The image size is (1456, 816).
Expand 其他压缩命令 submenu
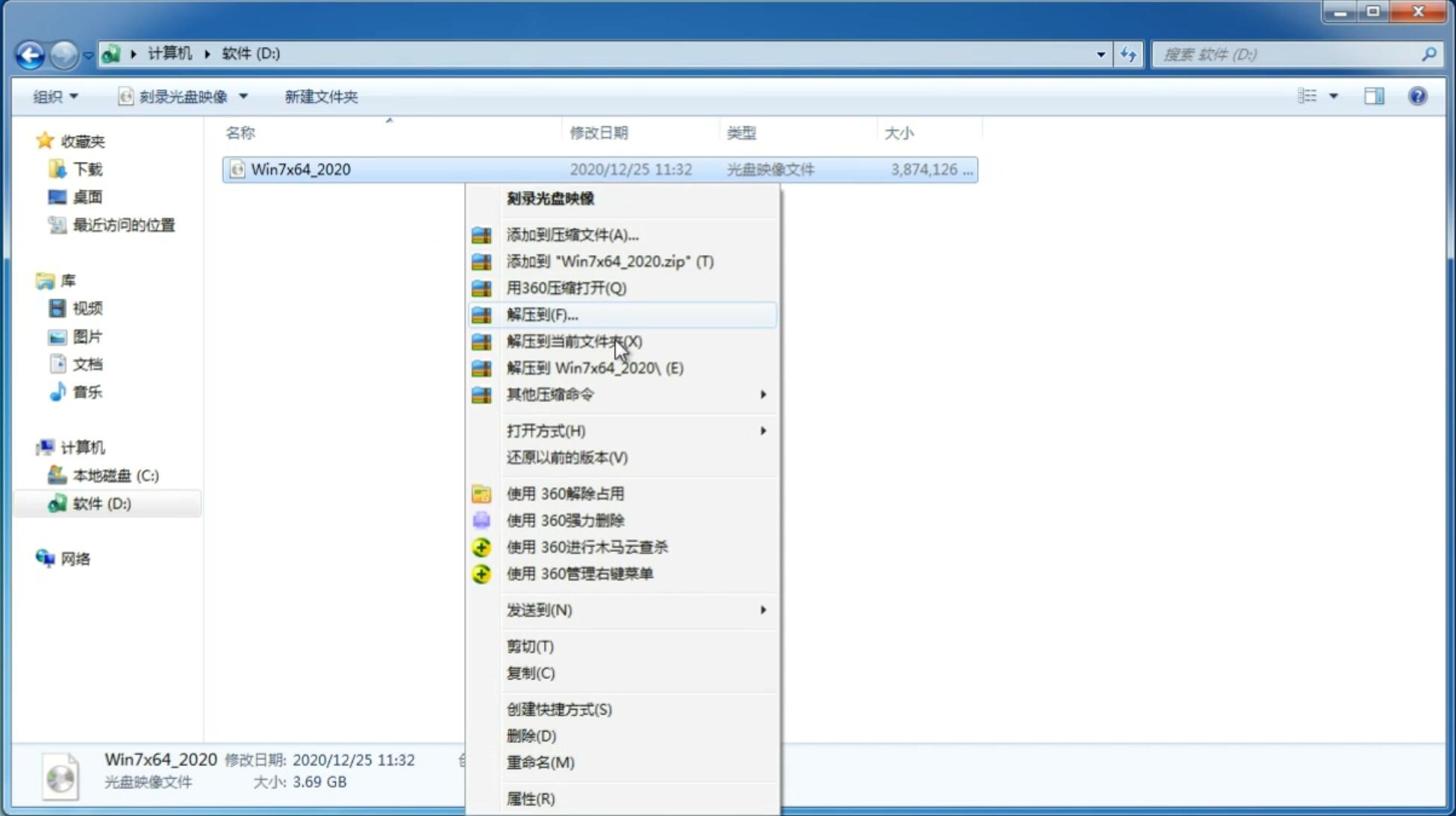tap(636, 394)
